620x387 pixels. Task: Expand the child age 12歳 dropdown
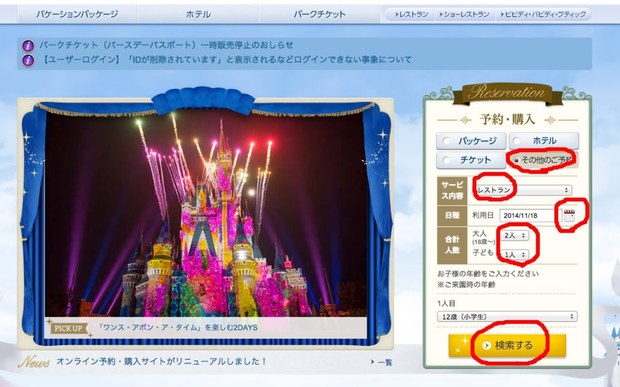tap(507, 317)
